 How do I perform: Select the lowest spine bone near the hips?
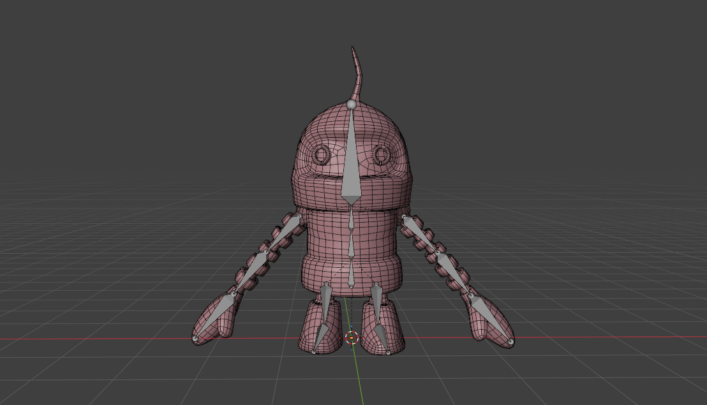click(351, 275)
